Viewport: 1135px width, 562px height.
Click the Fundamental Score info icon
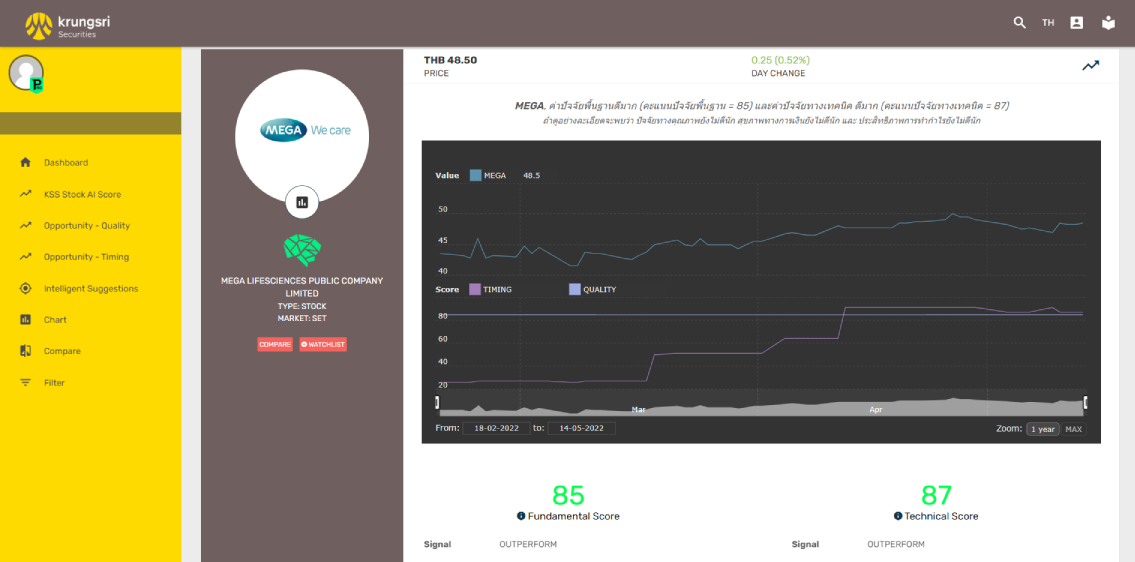point(520,516)
